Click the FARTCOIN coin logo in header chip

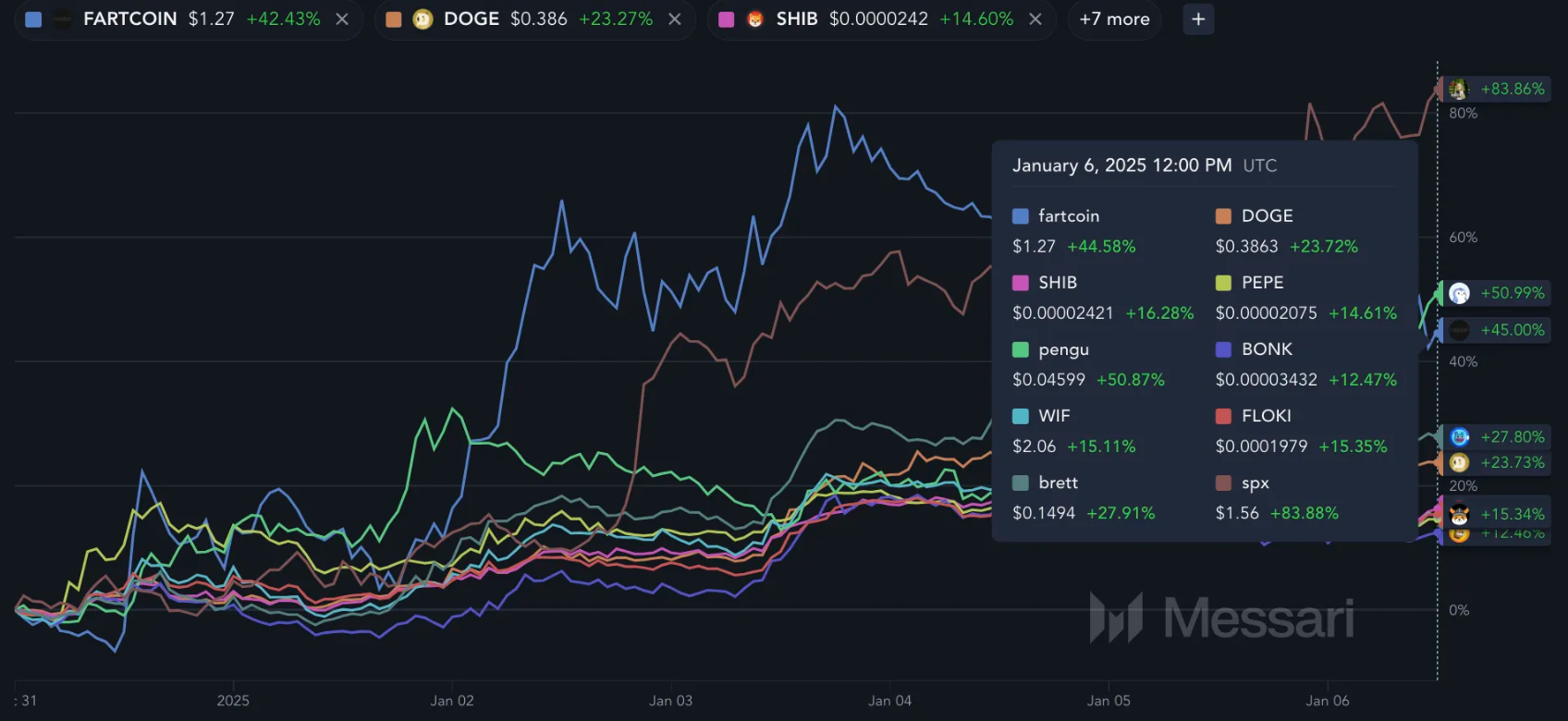(x=63, y=19)
